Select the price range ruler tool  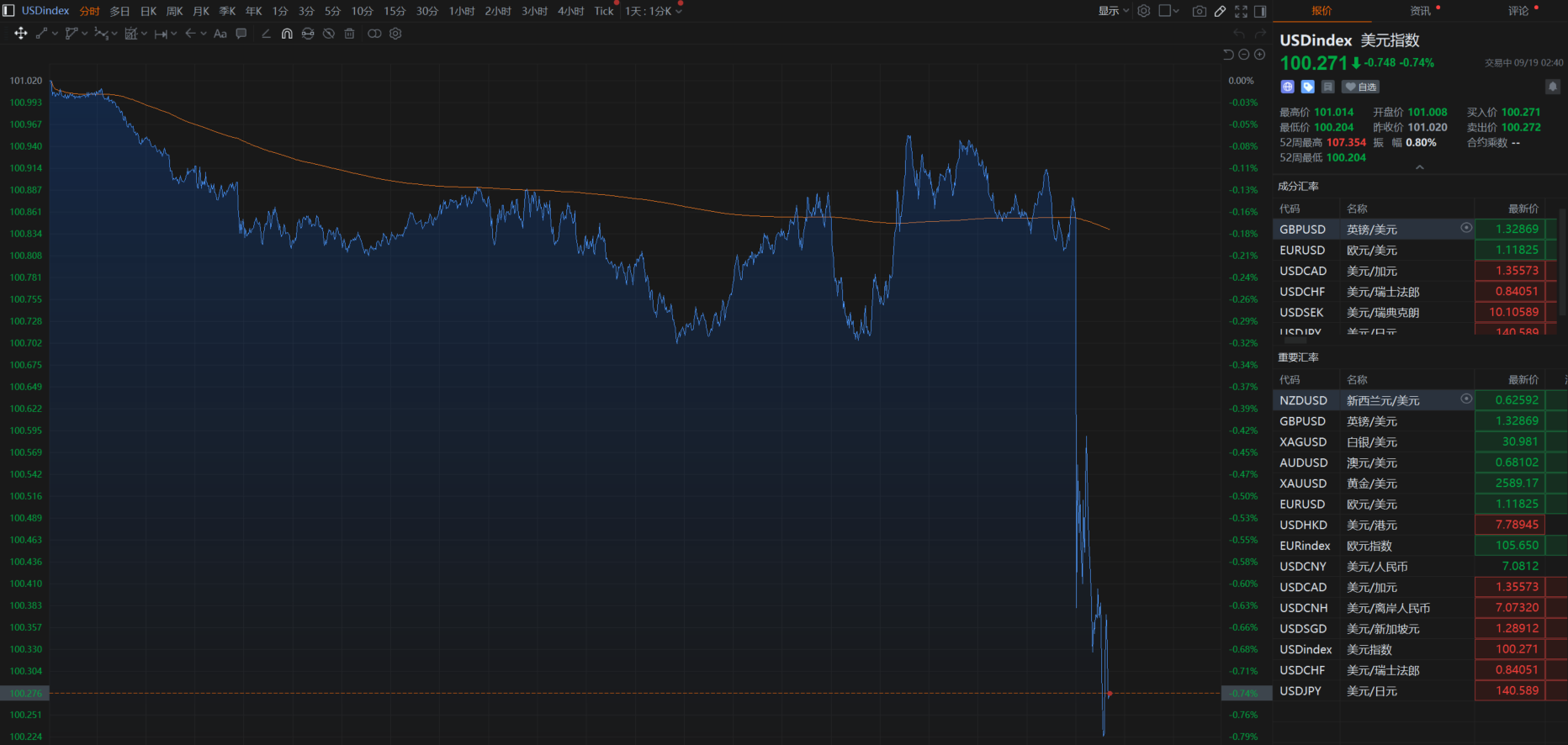tap(161, 34)
